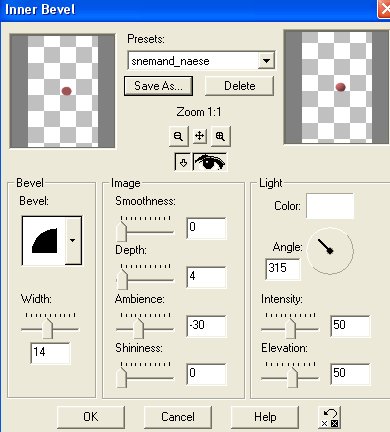
Task: Click the navigate preview crosshair icon
Action: (199, 136)
